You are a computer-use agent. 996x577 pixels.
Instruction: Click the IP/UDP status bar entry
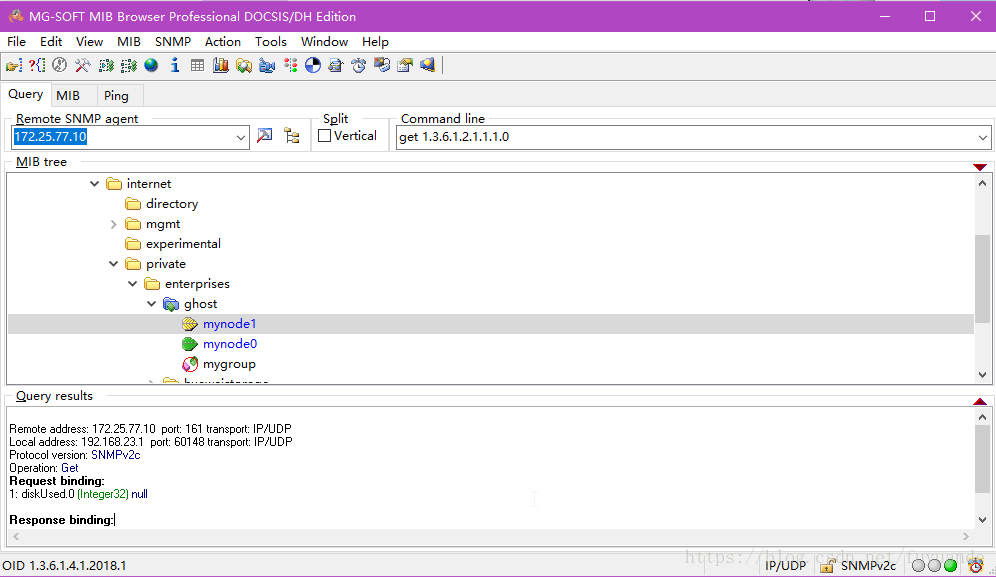[x=785, y=566]
